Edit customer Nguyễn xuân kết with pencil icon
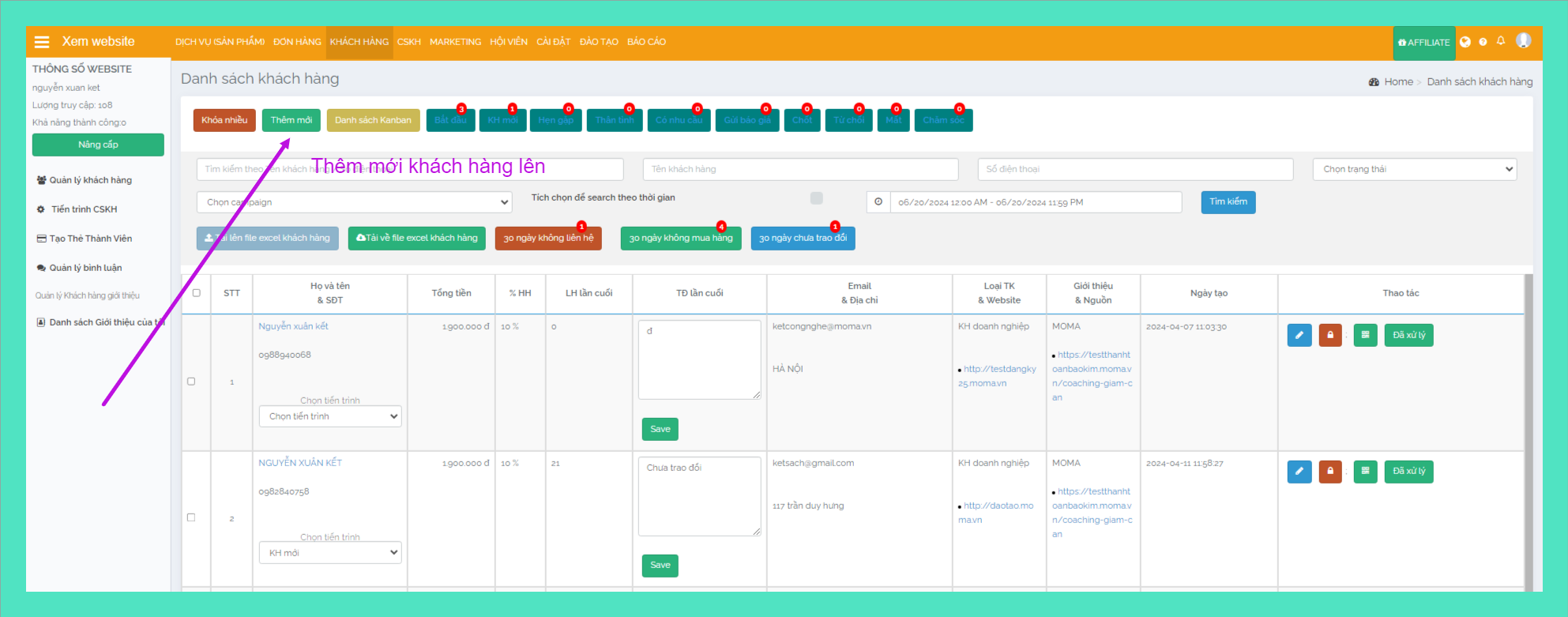This screenshot has width=1568, height=617. click(1299, 335)
